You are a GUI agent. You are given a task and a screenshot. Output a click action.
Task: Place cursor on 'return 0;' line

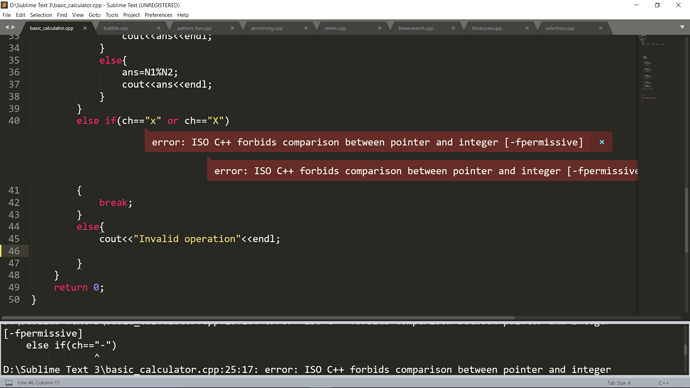(79, 287)
